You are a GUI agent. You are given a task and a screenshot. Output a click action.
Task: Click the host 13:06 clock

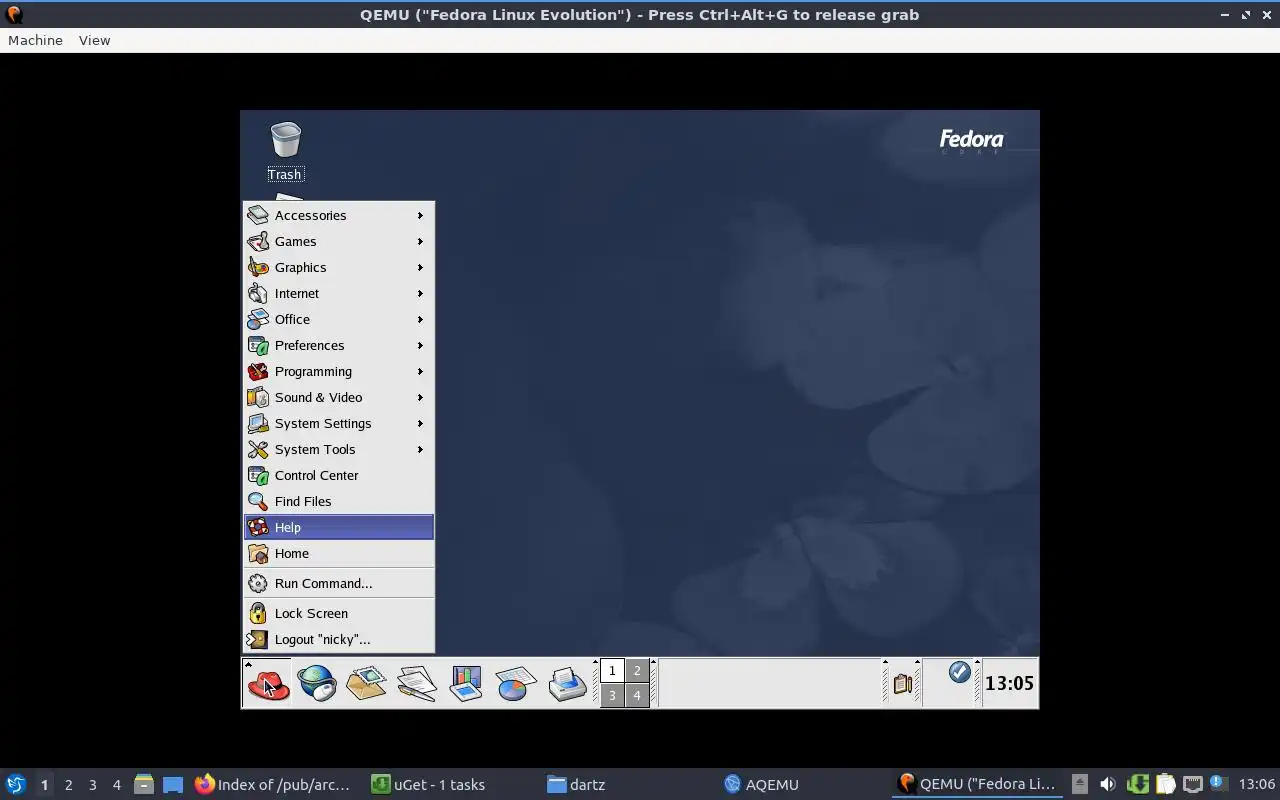pos(1257,785)
